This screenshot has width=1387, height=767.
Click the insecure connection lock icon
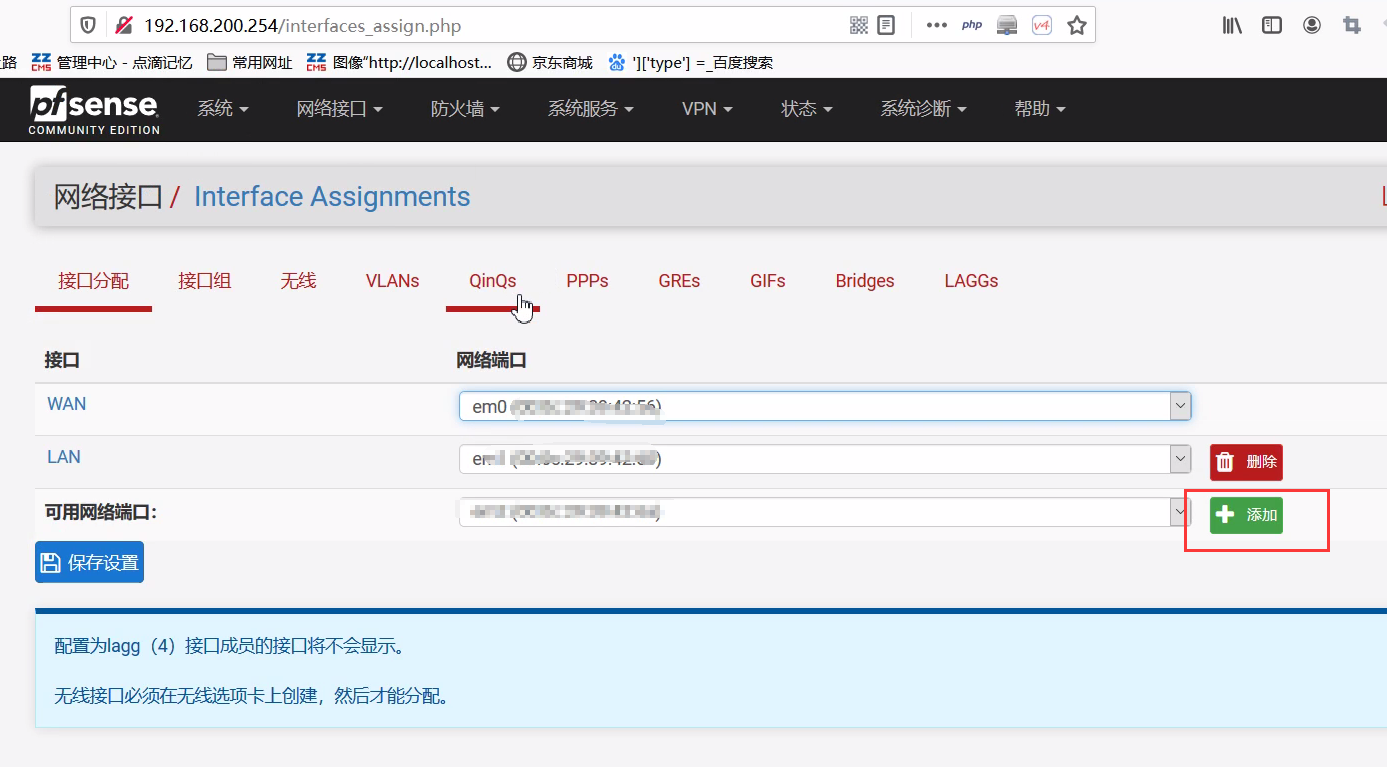click(x=123, y=25)
